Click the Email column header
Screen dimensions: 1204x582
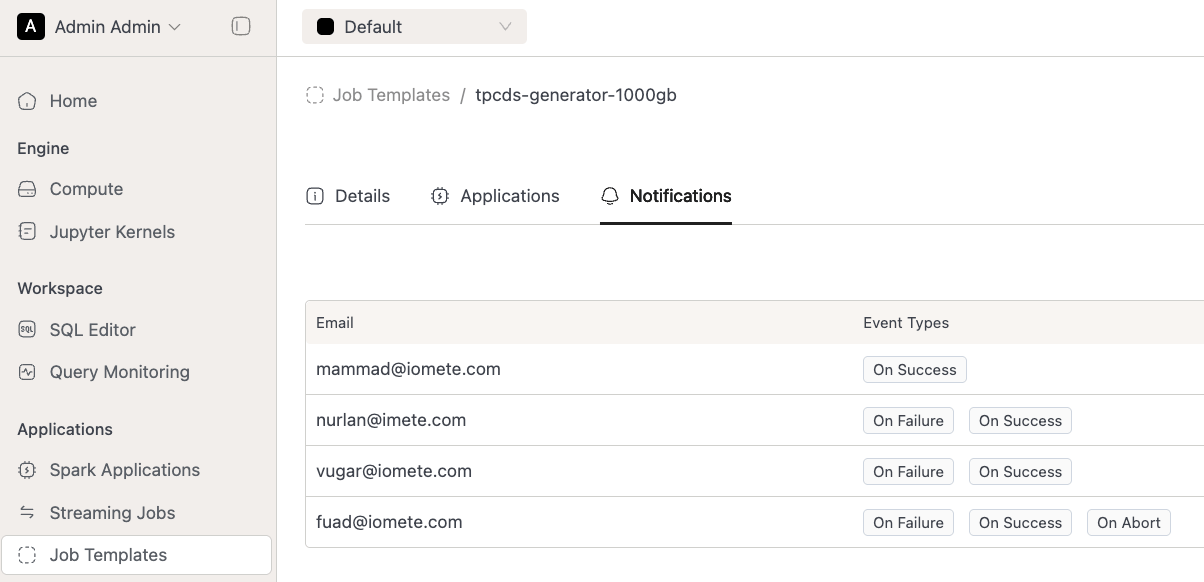coord(335,323)
